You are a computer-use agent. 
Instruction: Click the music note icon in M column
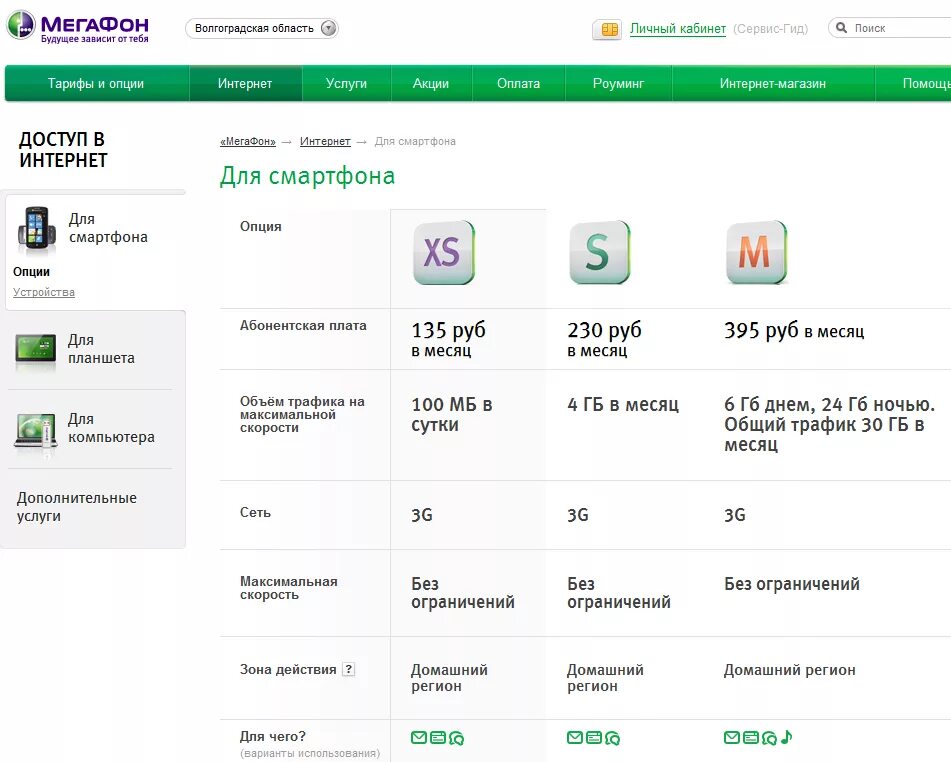click(786, 737)
